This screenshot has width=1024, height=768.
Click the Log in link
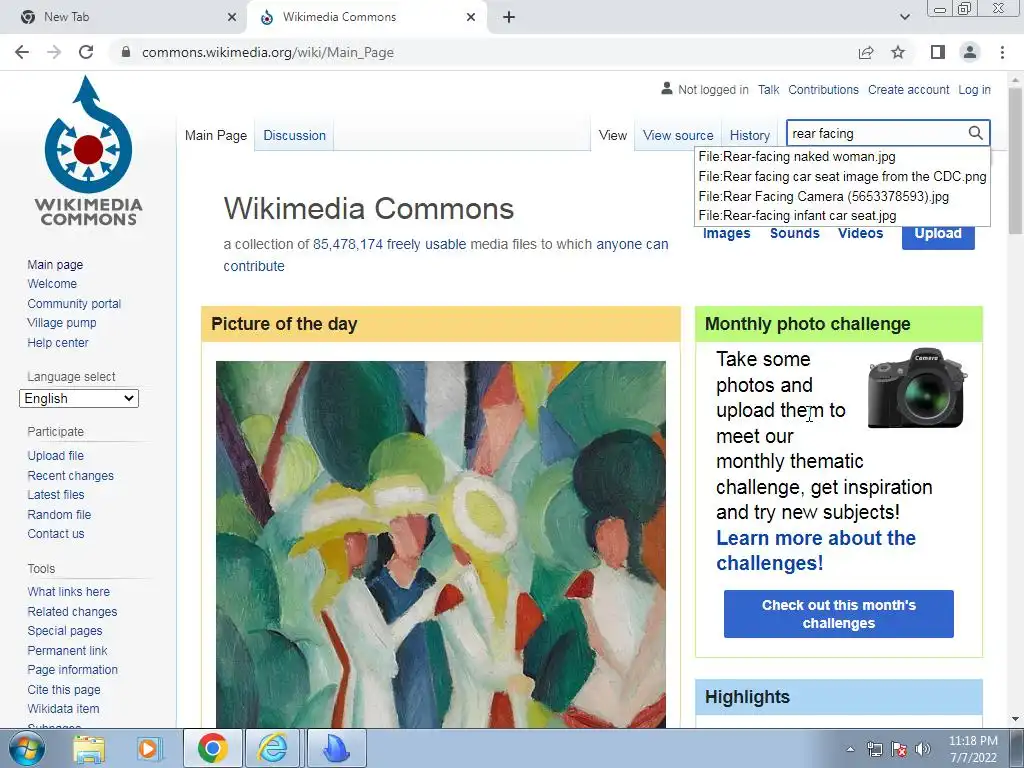pyautogui.click(x=974, y=89)
